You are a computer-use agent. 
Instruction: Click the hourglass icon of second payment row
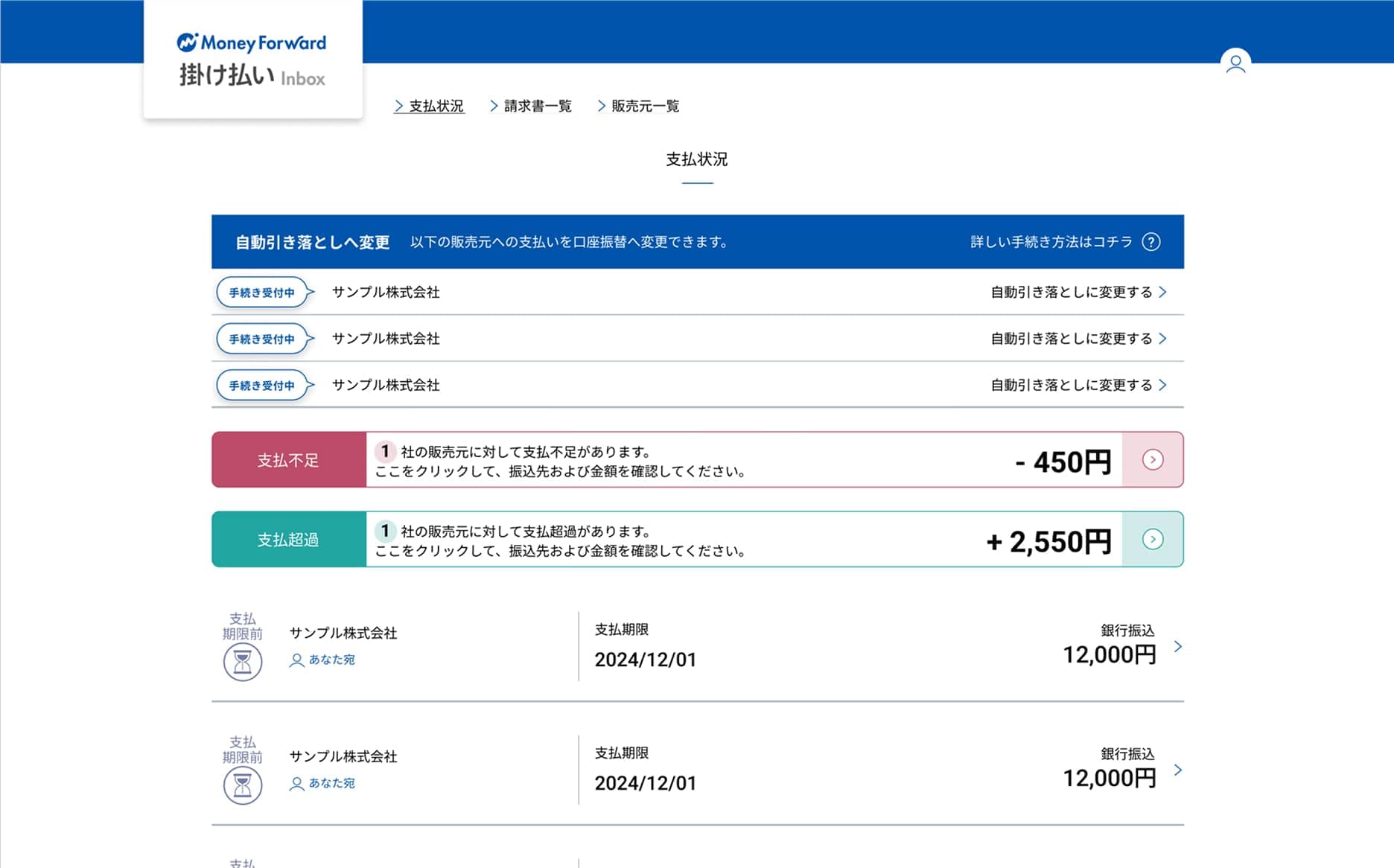pos(243,785)
